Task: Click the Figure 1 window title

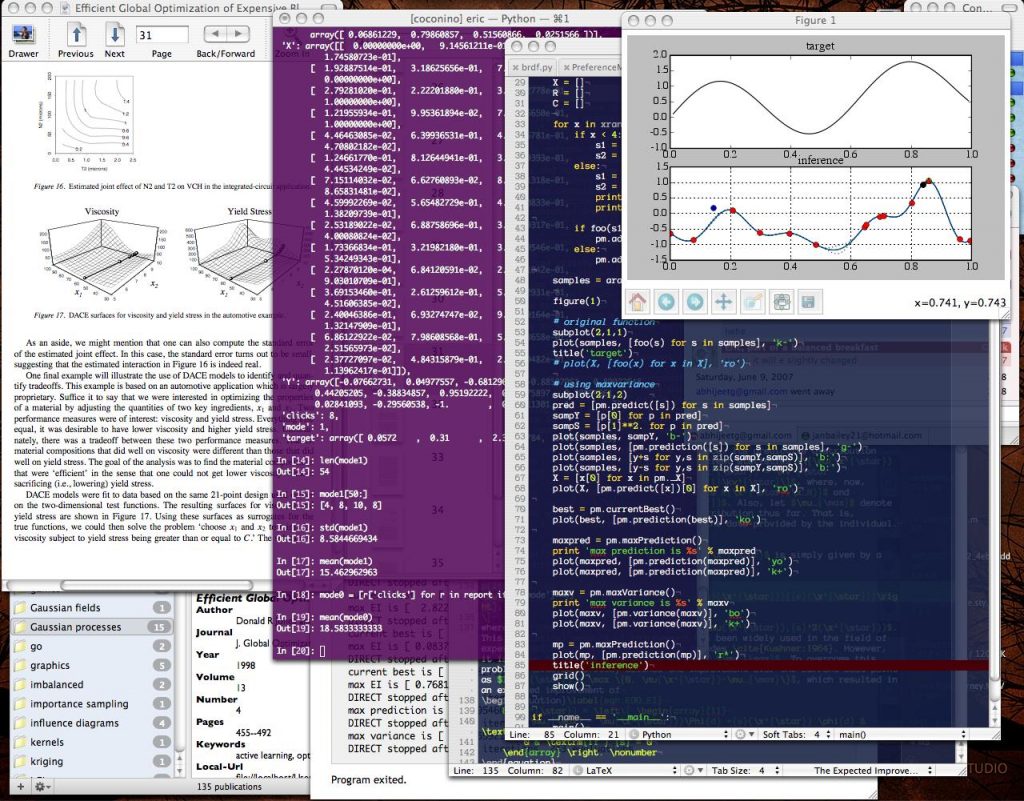Action: 814,20
